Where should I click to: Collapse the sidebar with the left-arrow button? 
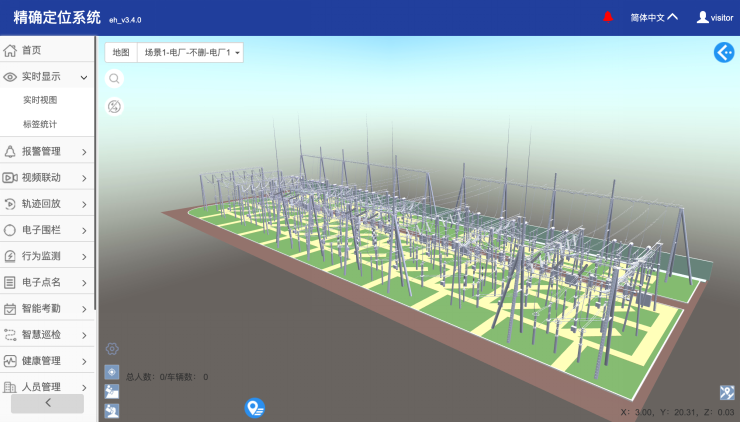[47, 403]
